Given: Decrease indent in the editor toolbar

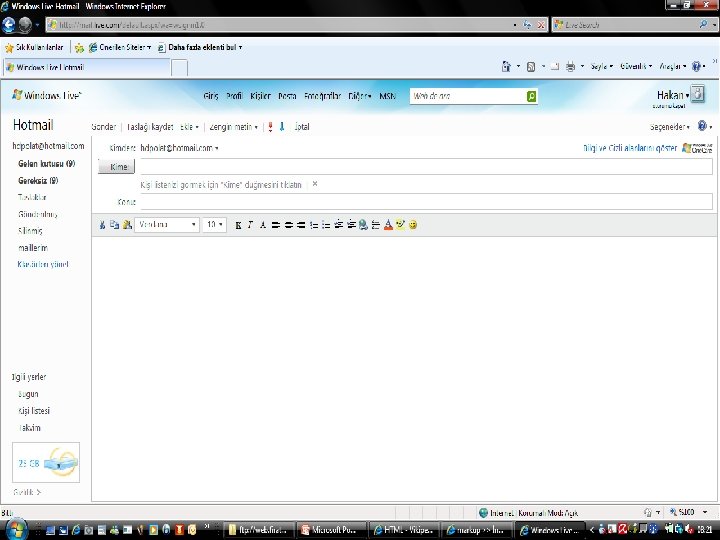Looking at the screenshot, I should tap(339, 225).
